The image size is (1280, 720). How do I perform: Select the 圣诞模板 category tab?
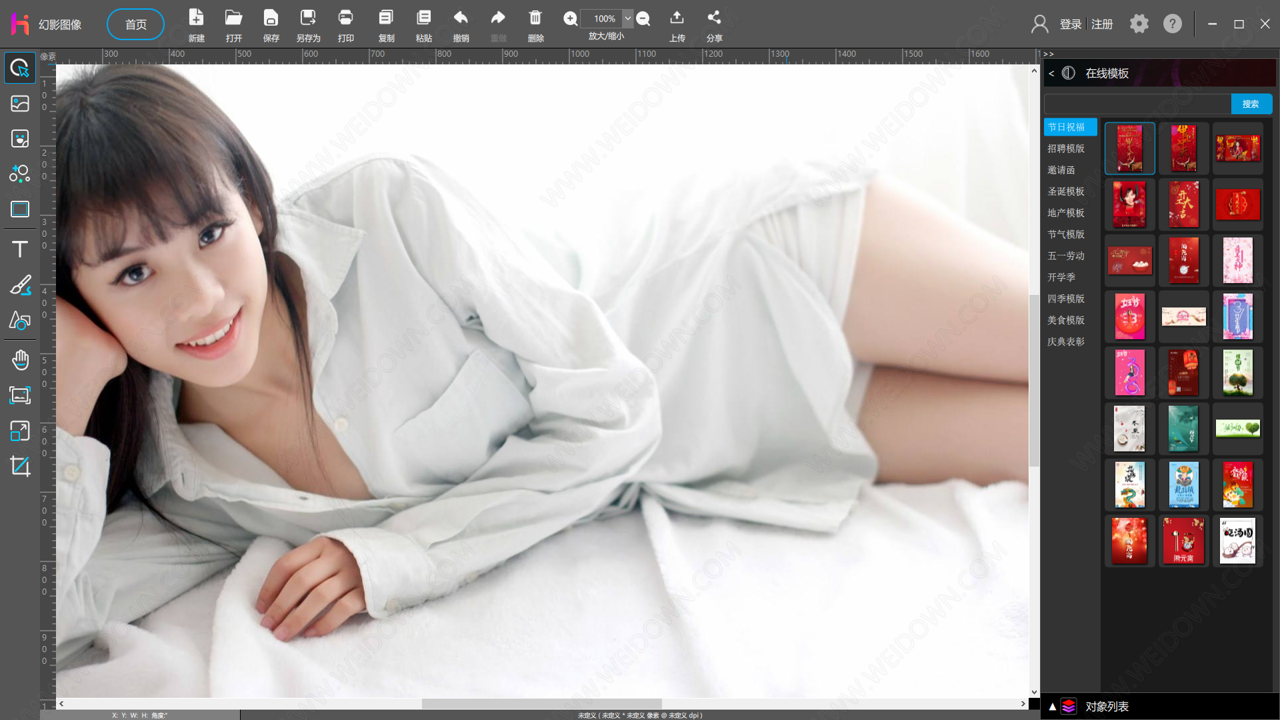[1066, 192]
